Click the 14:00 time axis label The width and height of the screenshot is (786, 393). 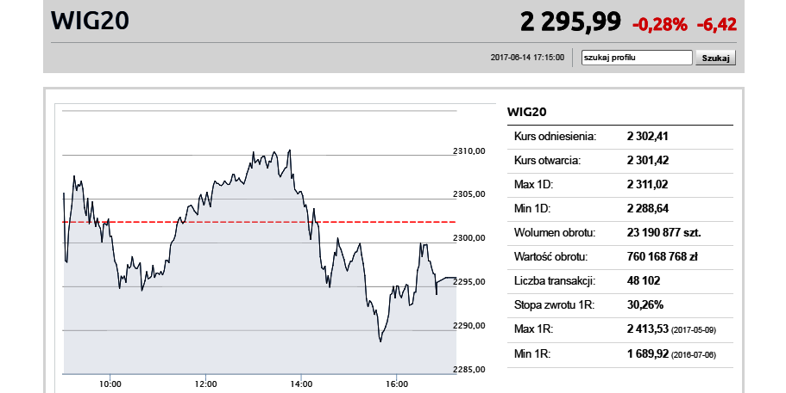pyautogui.click(x=301, y=384)
